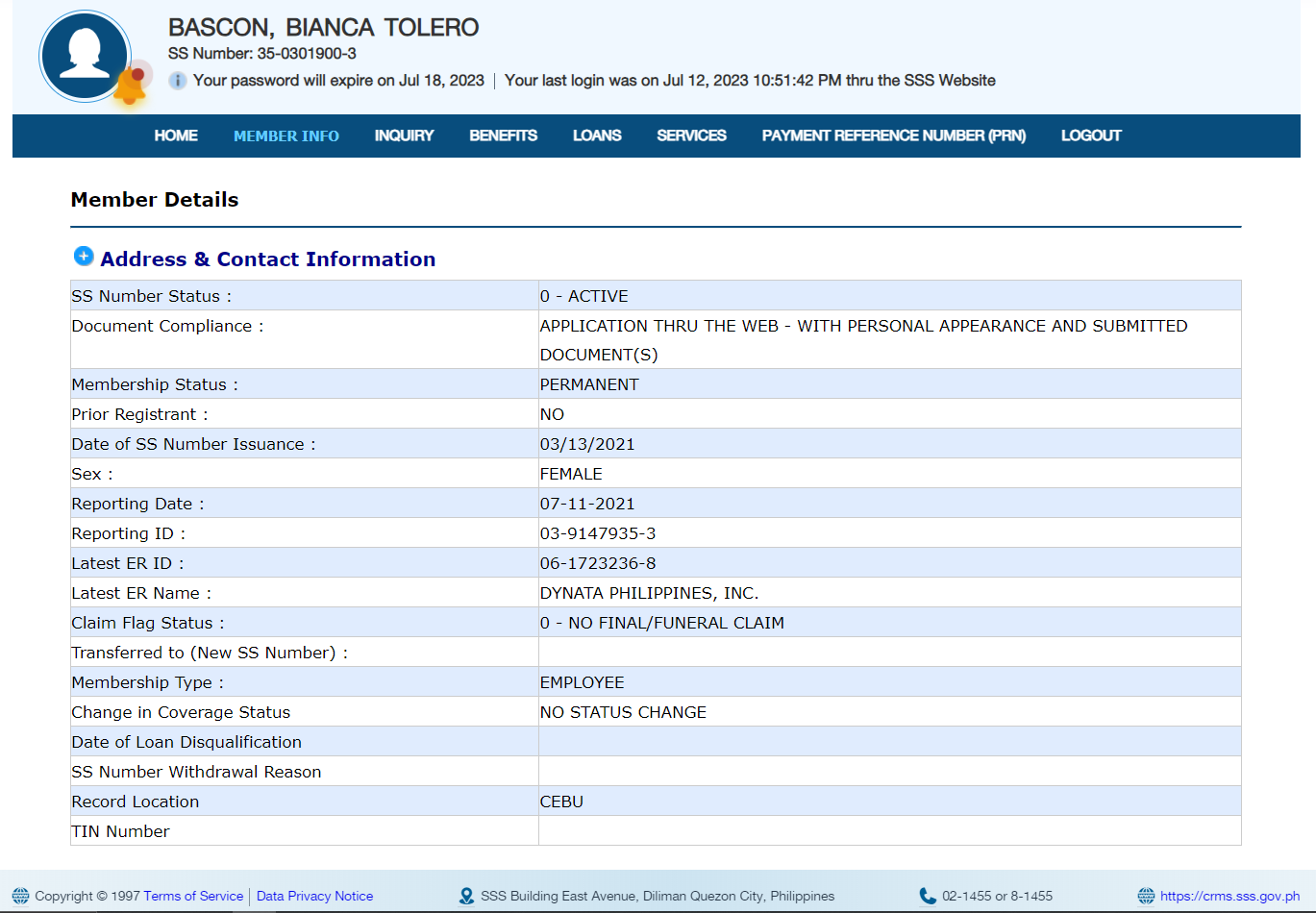Visit the crms.sss.gov.ph link
The width and height of the screenshot is (1316, 913).
(1229, 896)
